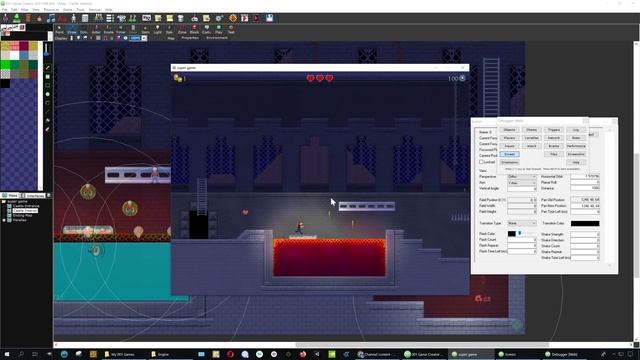This screenshot has width=640, height=360.
Task: Select Ending Map in tree
Action: pos(22,216)
